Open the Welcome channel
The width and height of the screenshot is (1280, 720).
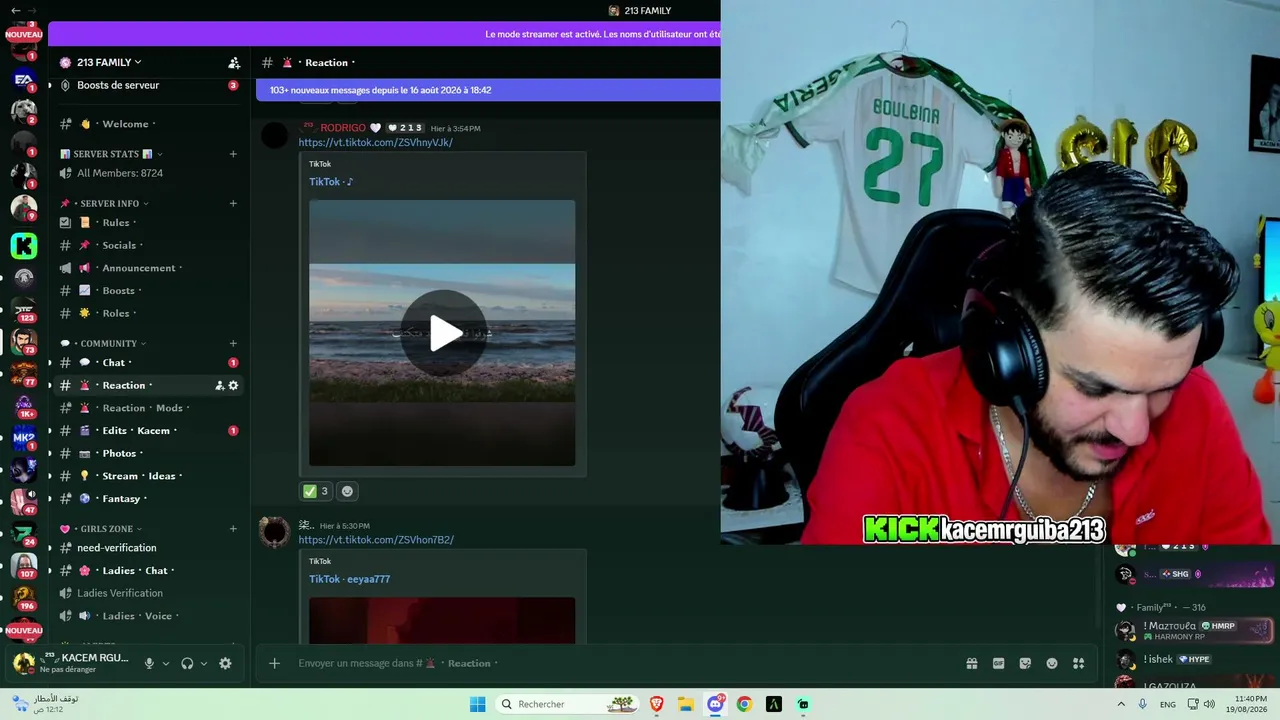(x=150, y=124)
